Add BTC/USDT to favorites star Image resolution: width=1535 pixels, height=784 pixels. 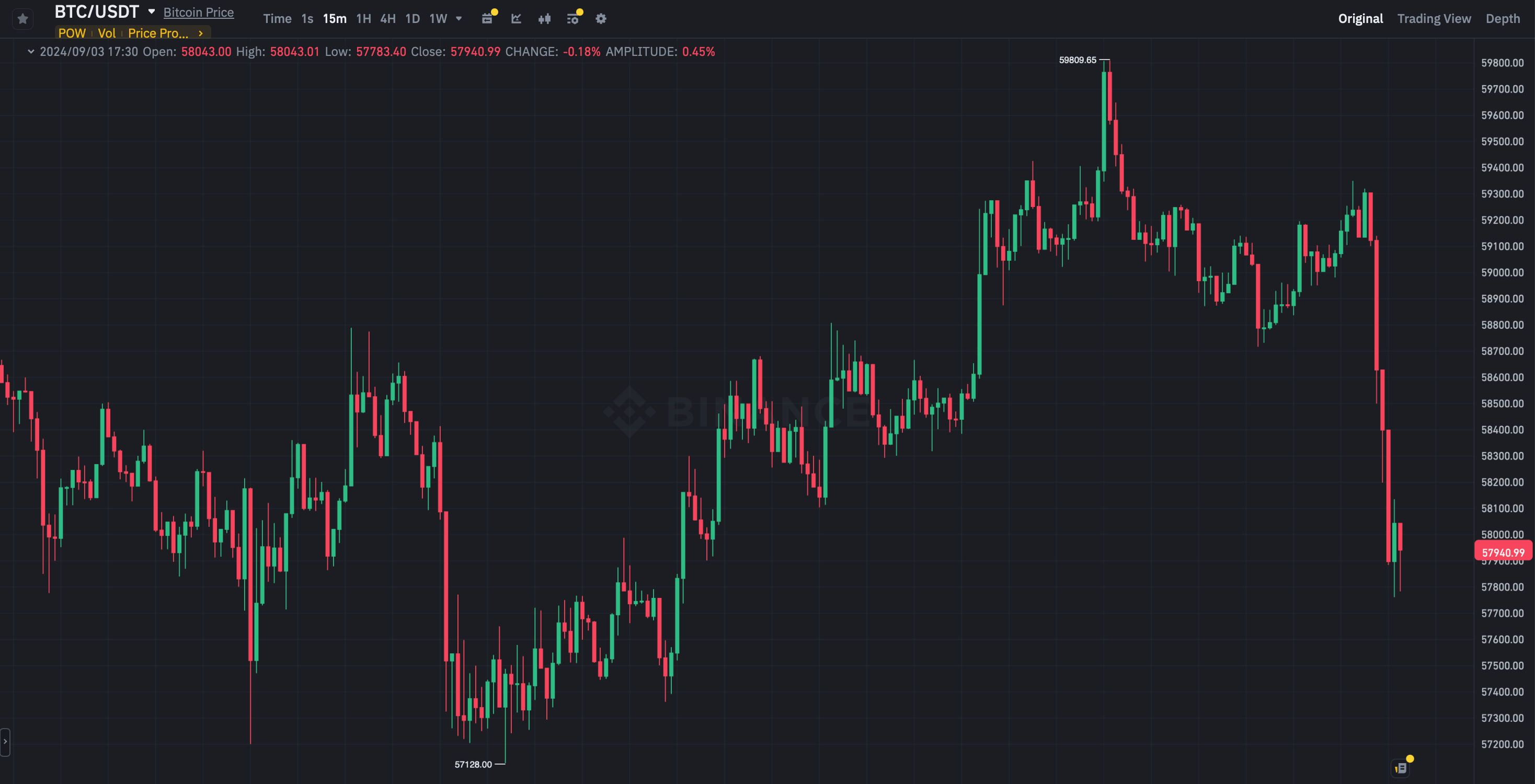pyautogui.click(x=22, y=19)
